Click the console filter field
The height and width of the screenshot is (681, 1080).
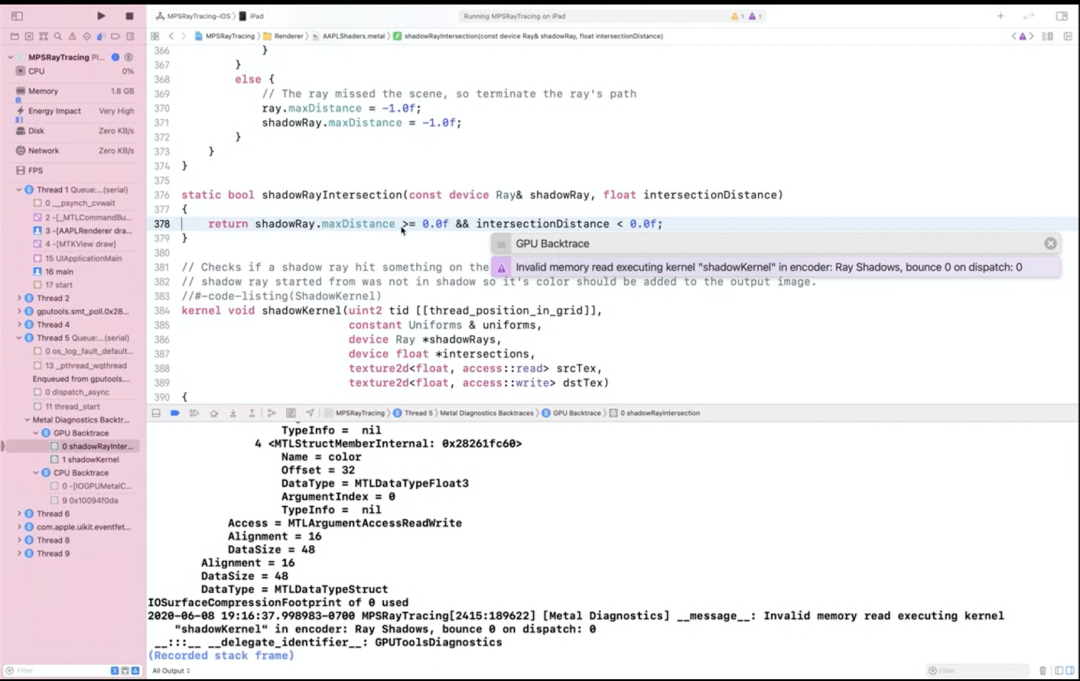(978, 671)
